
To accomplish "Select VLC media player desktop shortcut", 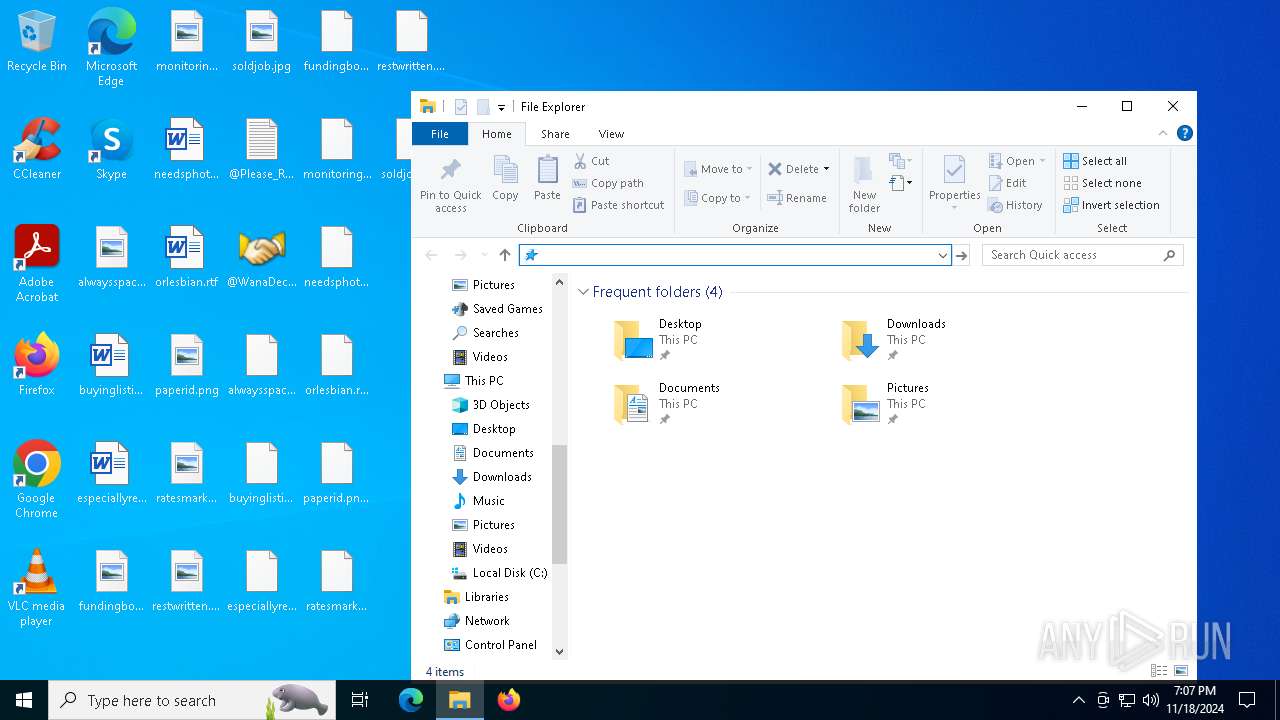I will tap(36, 588).
